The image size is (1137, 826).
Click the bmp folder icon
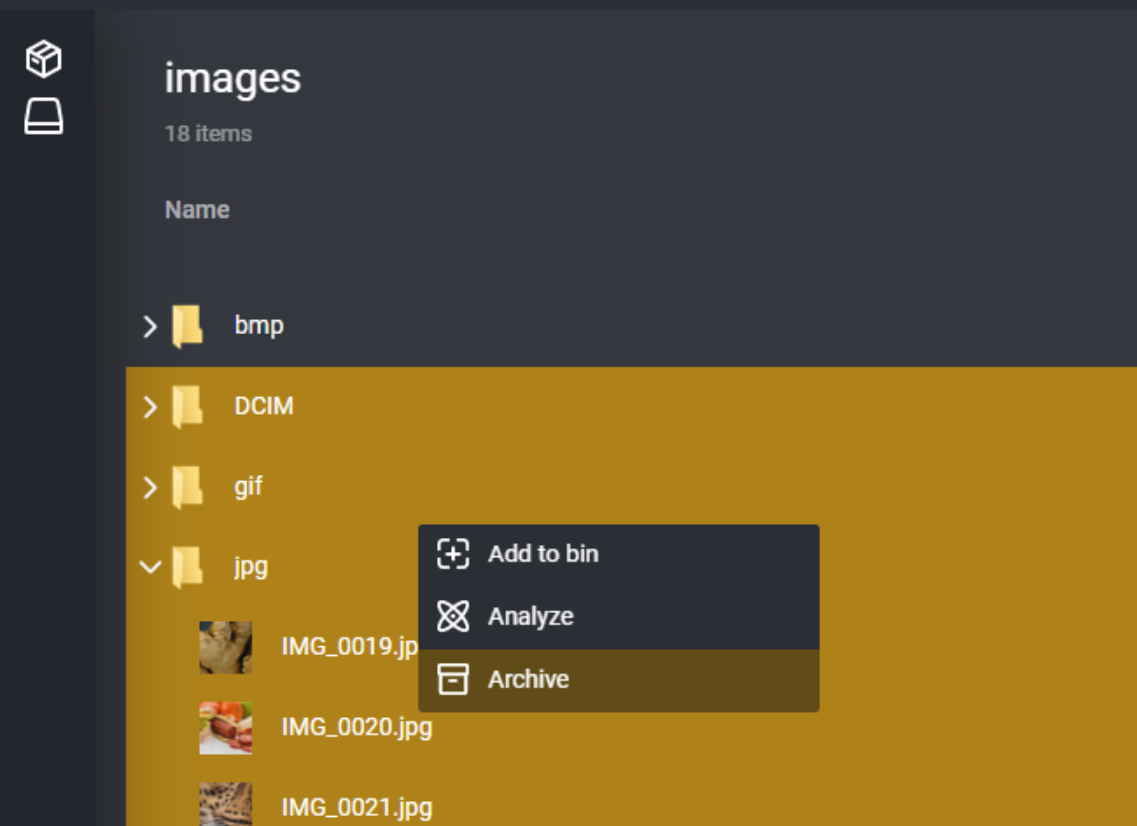188,326
